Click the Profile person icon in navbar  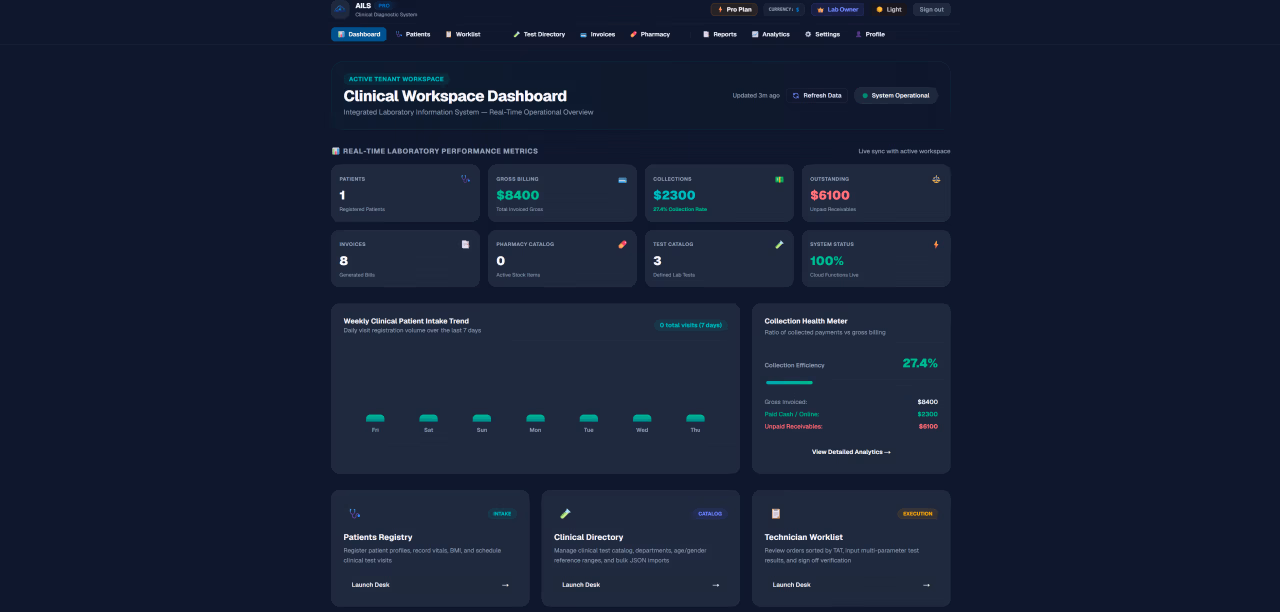coord(858,34)
